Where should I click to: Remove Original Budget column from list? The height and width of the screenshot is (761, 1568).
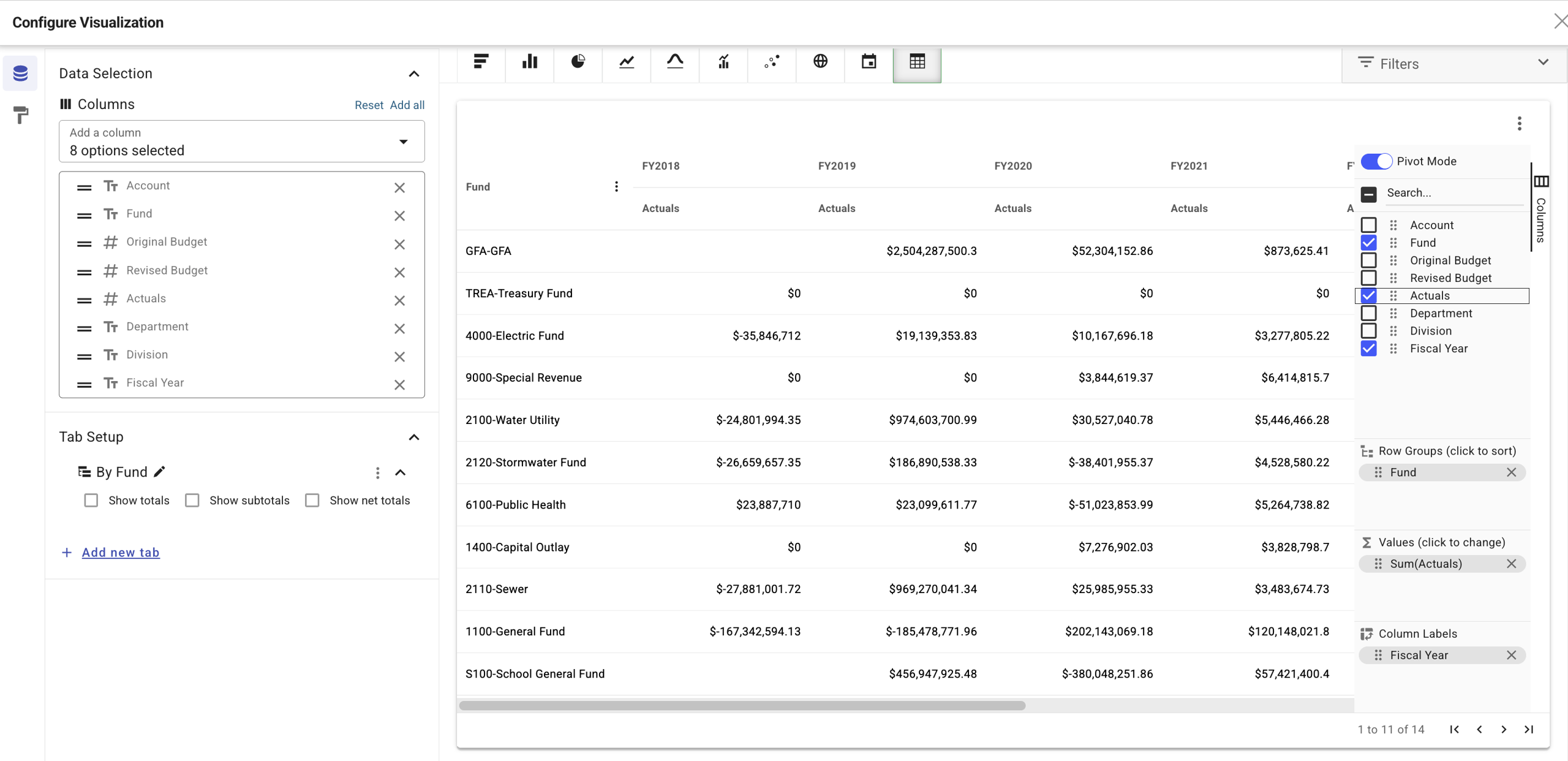[399, 244]
